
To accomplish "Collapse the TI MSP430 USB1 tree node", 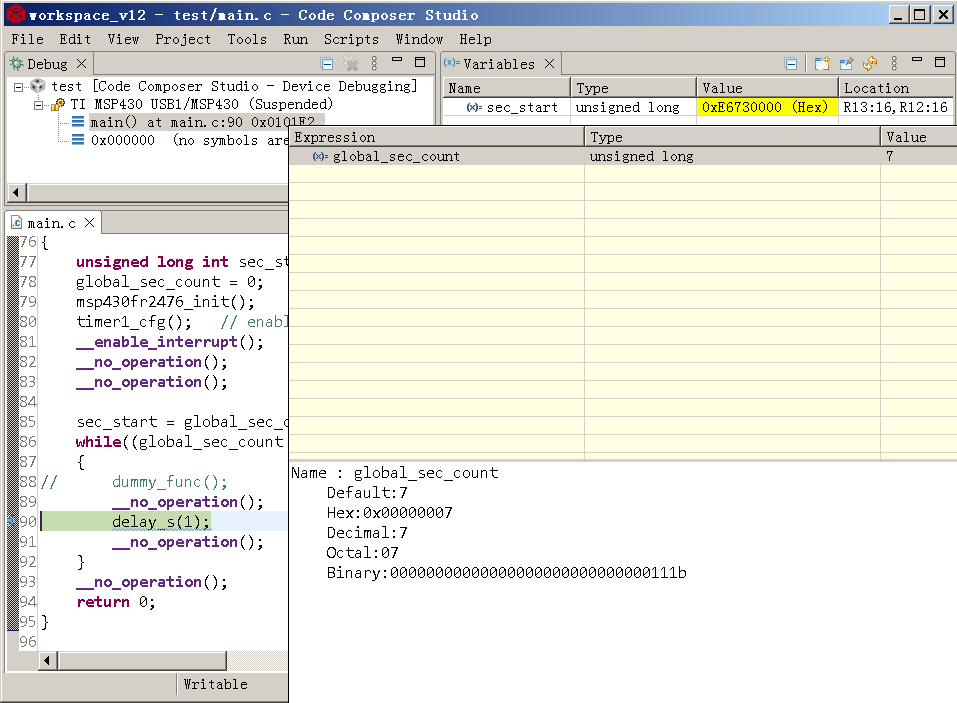I will point(39,105).
